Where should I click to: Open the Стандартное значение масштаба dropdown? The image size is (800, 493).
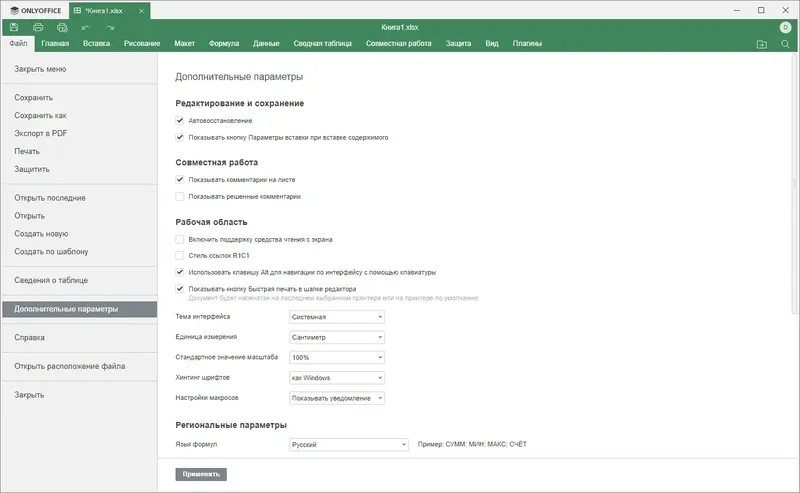tap(337, 358)
